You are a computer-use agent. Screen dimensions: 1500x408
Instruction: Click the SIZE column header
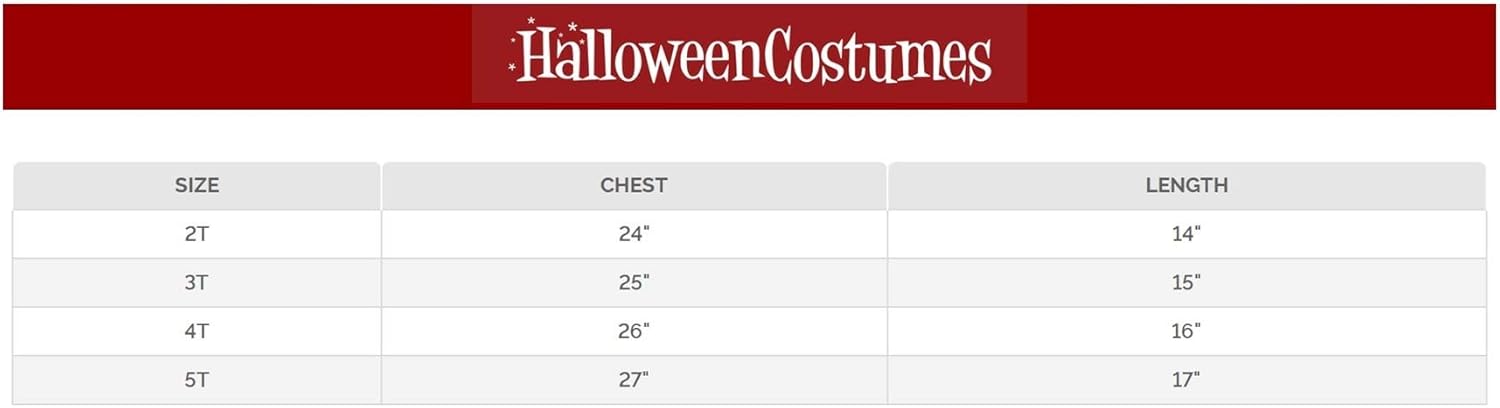click(197, 185)
